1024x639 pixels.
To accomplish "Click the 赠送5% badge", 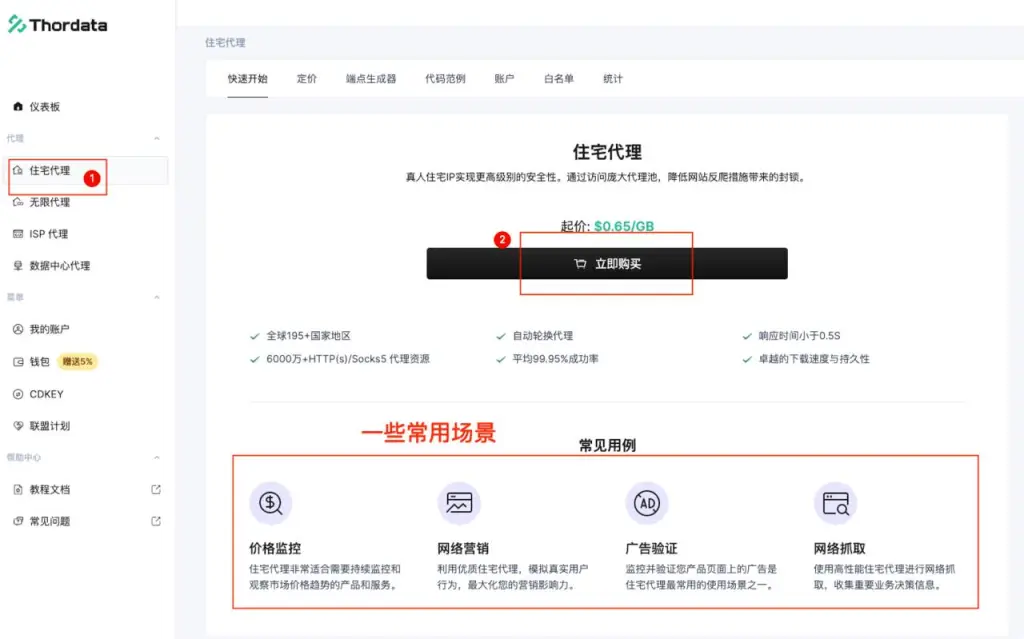I will 78,361.
